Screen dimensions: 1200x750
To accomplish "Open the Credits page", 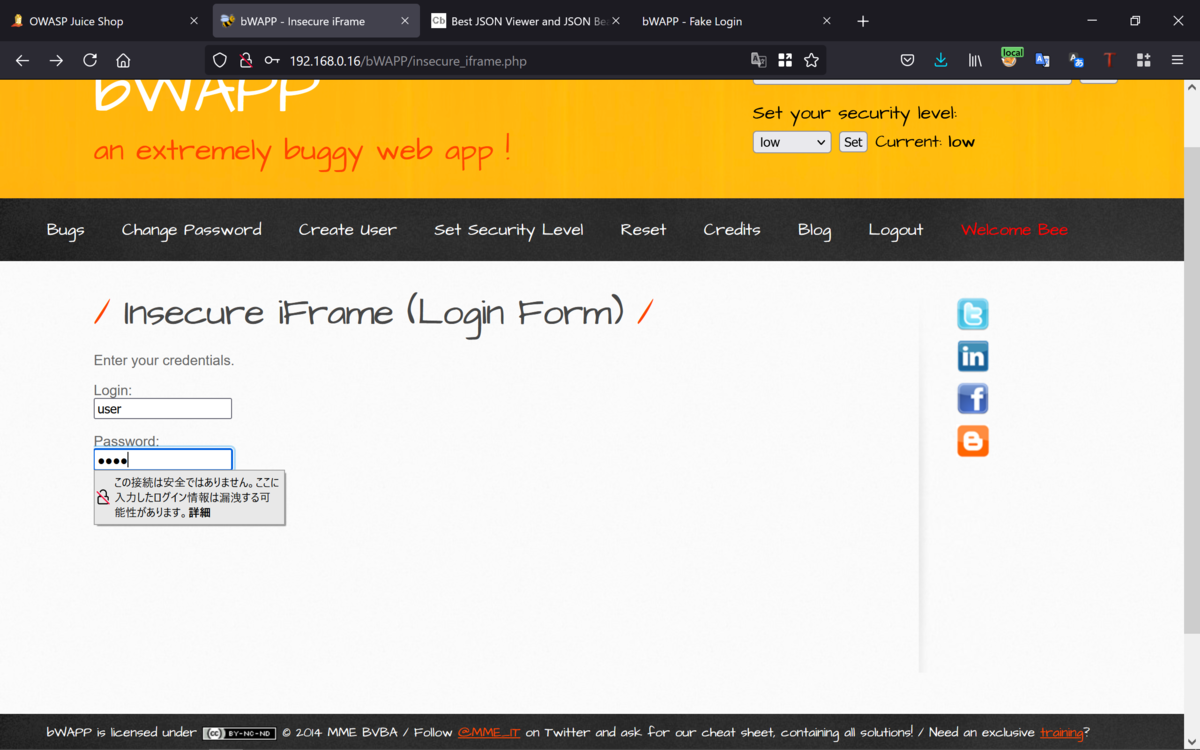I will tap(732, 230).
